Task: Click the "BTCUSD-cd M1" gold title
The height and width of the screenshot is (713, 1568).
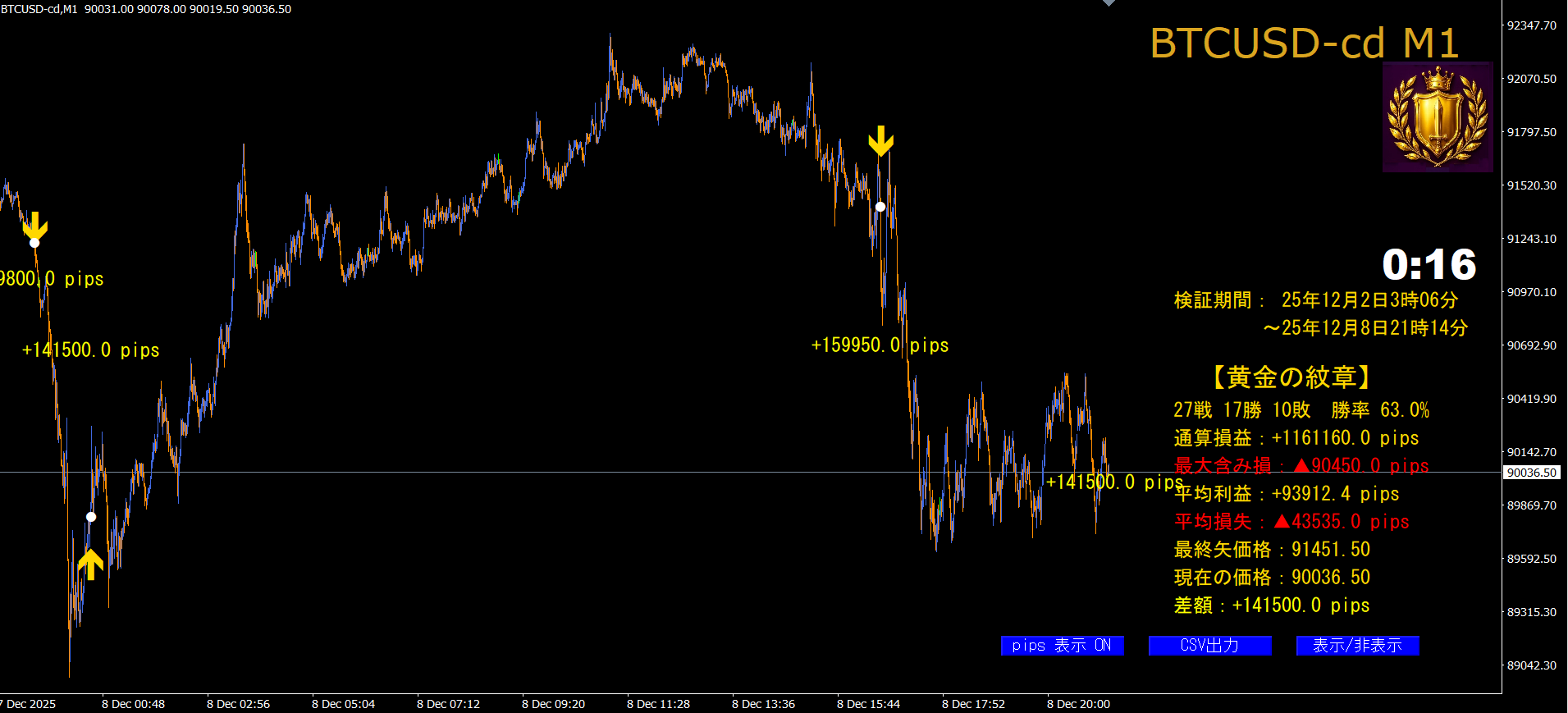Action: pos(1305,43)
